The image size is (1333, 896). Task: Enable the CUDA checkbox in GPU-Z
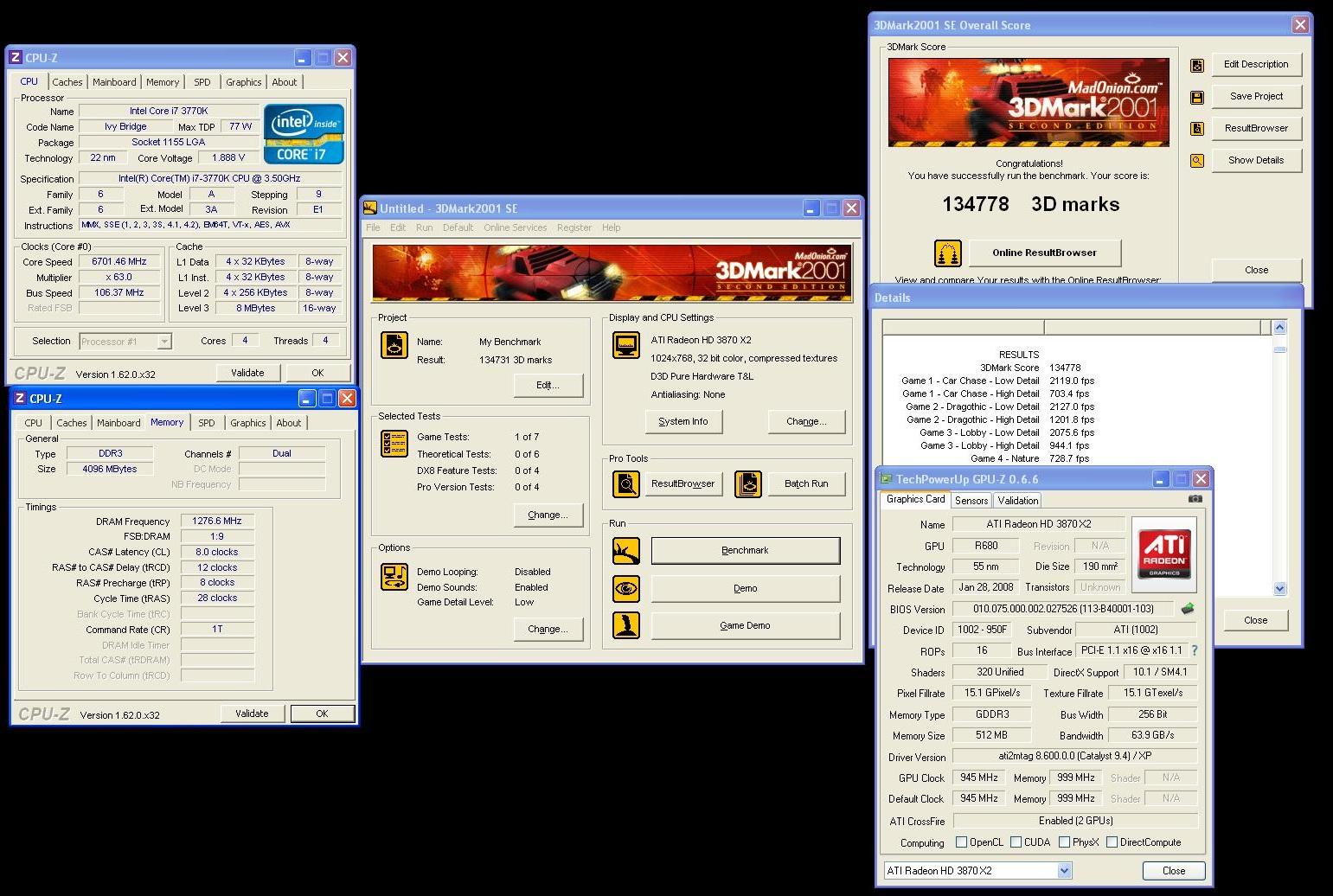coord(1016,842)
